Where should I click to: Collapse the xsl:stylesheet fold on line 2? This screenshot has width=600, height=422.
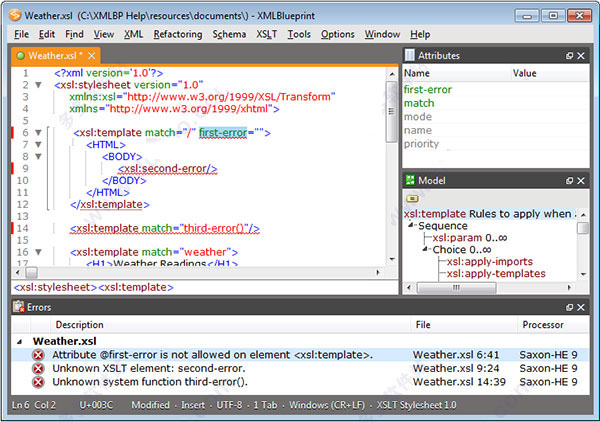[38, 85]
